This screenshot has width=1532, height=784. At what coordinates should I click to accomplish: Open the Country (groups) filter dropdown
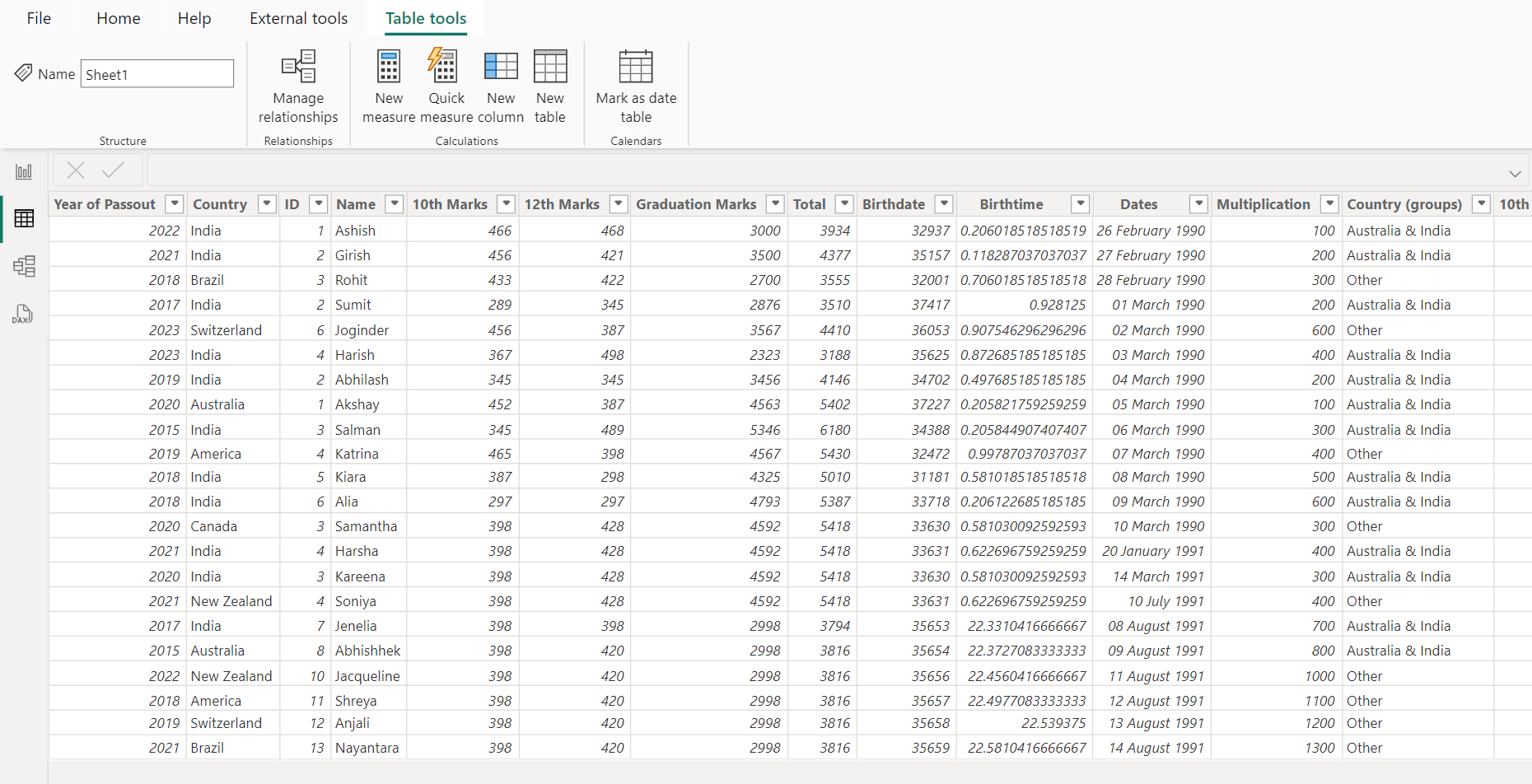click(1480, 203)
